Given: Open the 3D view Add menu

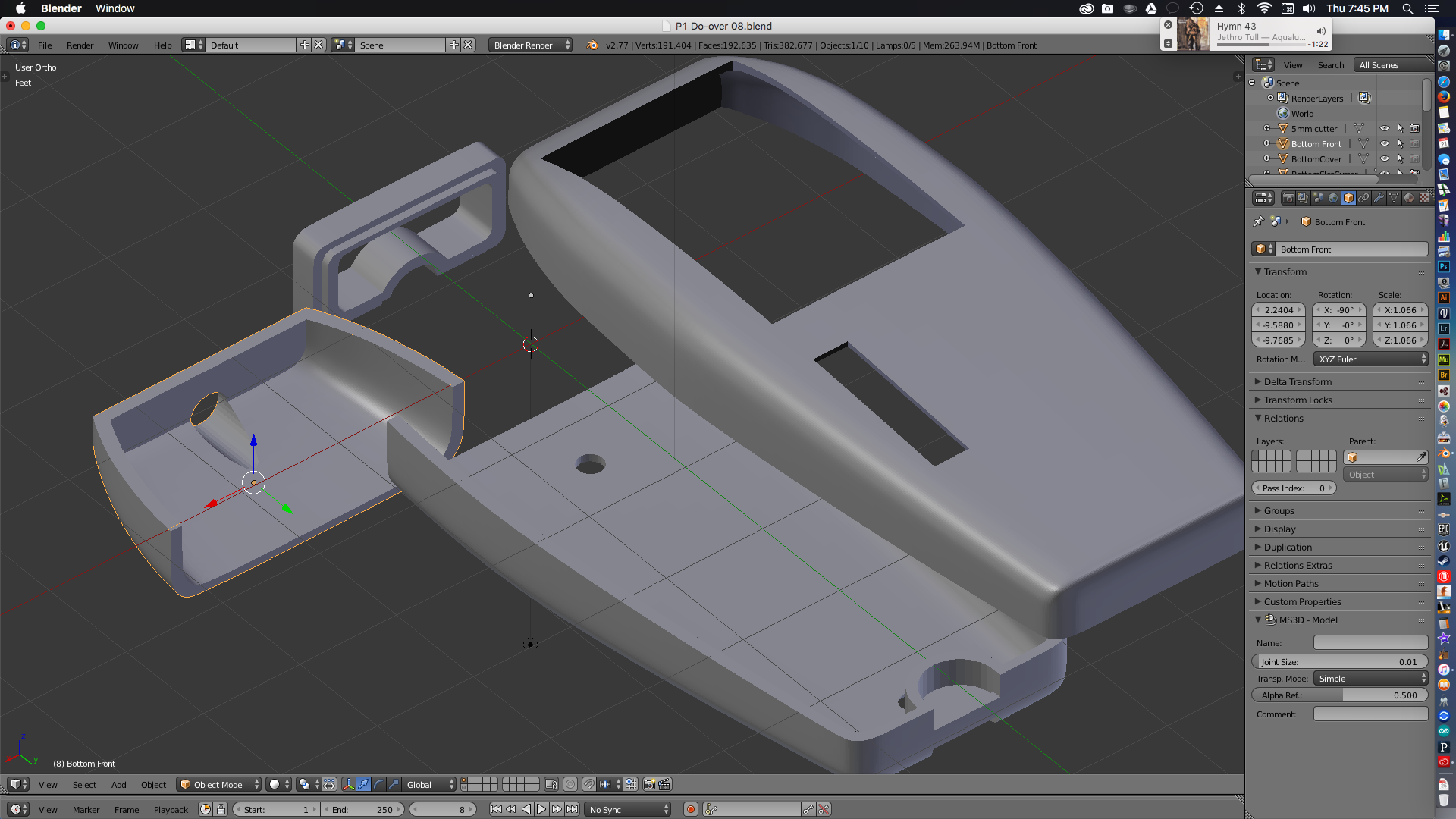Looking at the screenshot, I should (x=118, y=784).
